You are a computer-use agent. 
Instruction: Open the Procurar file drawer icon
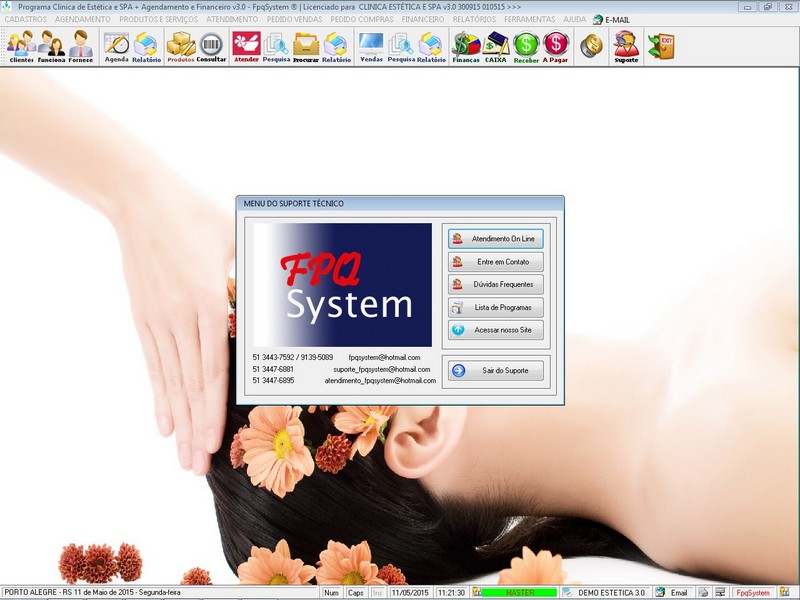[x=306, y=47]
